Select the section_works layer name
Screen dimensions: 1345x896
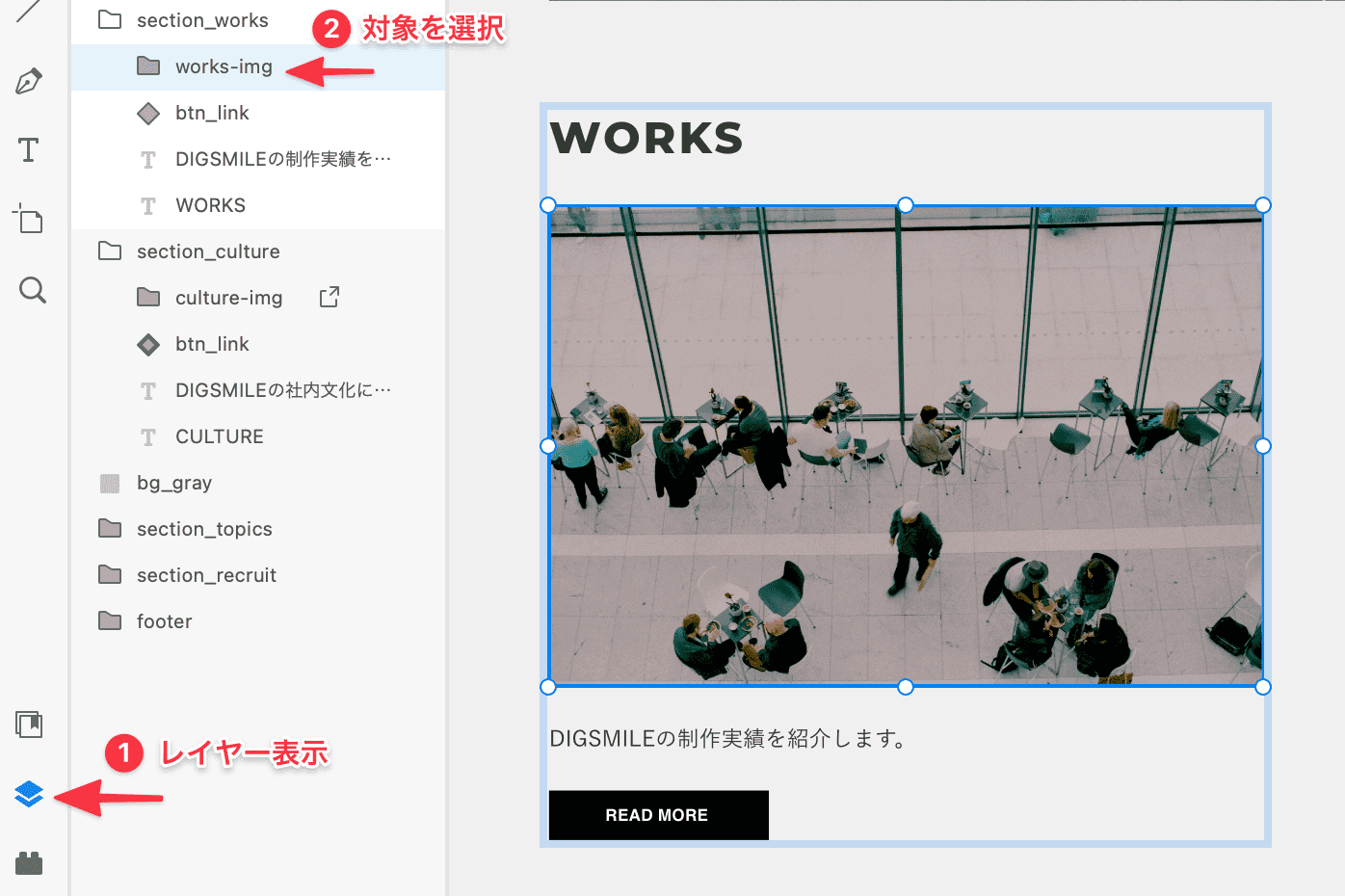coord(202,20)
